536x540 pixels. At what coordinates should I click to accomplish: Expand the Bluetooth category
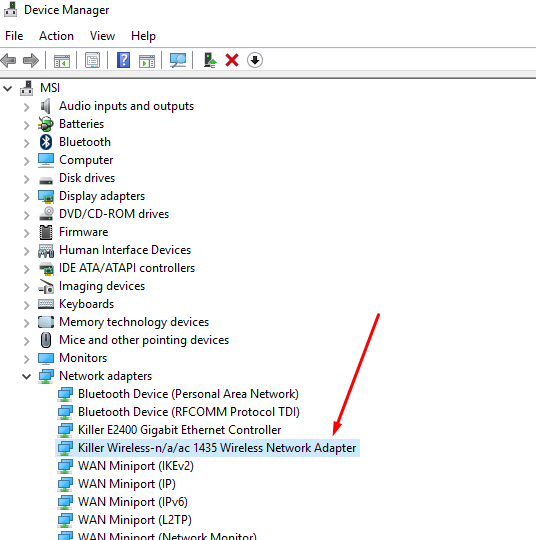[27, 143]
